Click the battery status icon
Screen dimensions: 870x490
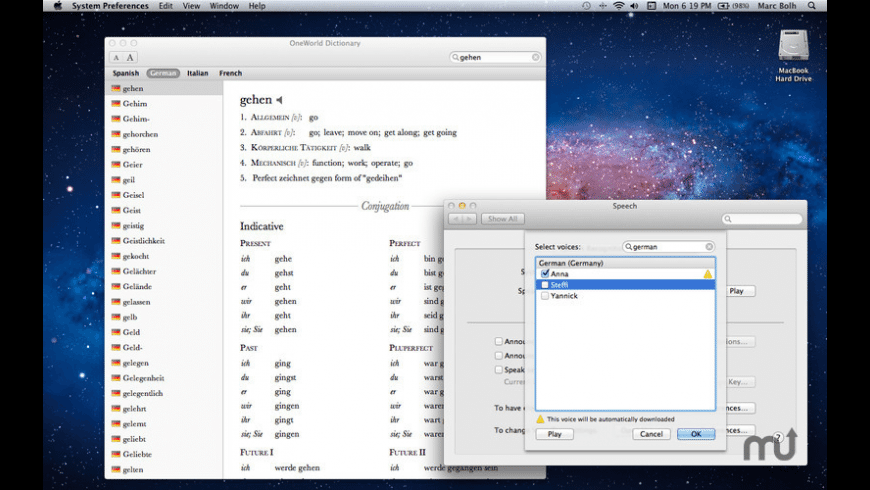click(x=723, y=6)
